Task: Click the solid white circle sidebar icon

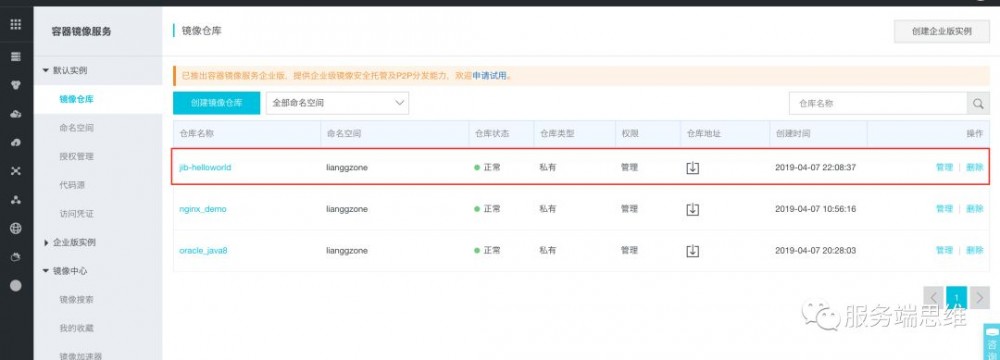Action: (x=16, y=285)
